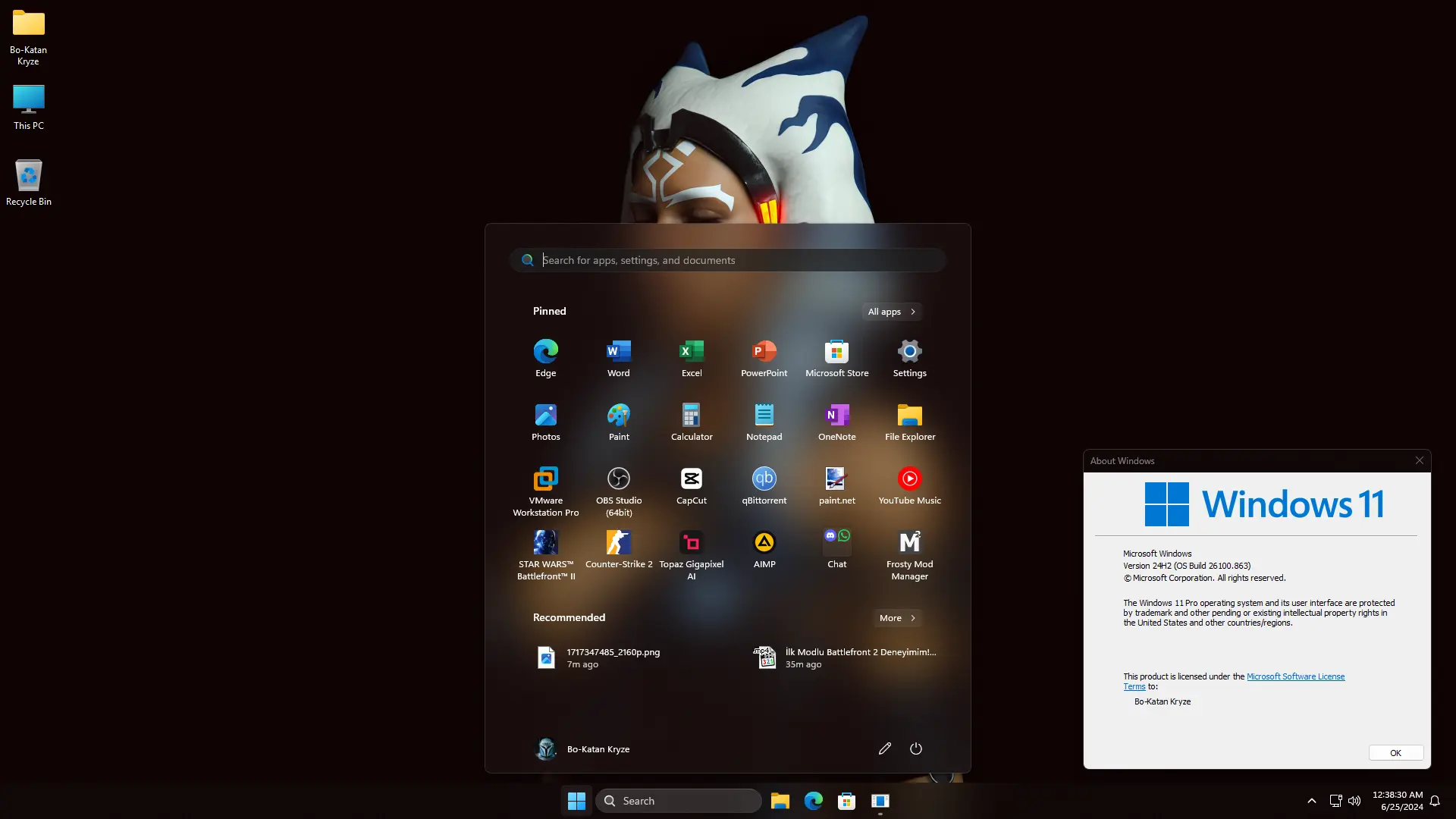1456x819 pixels.
Task: Click the power button in Start menu
Action: click(916, 748)
